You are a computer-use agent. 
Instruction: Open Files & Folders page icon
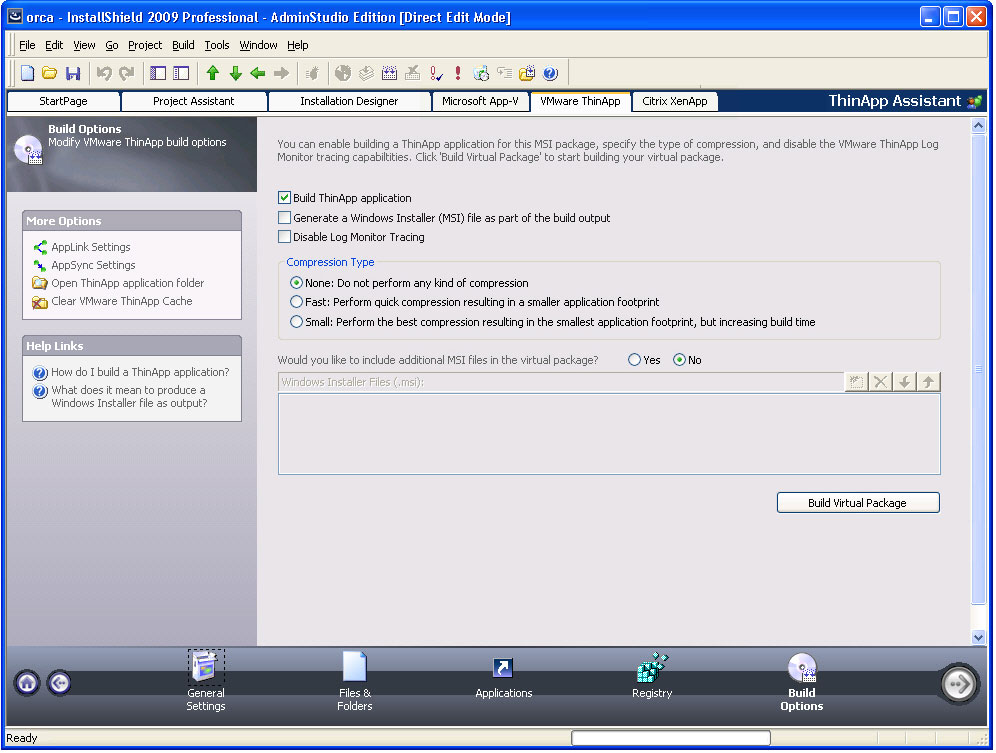(355, 668)
